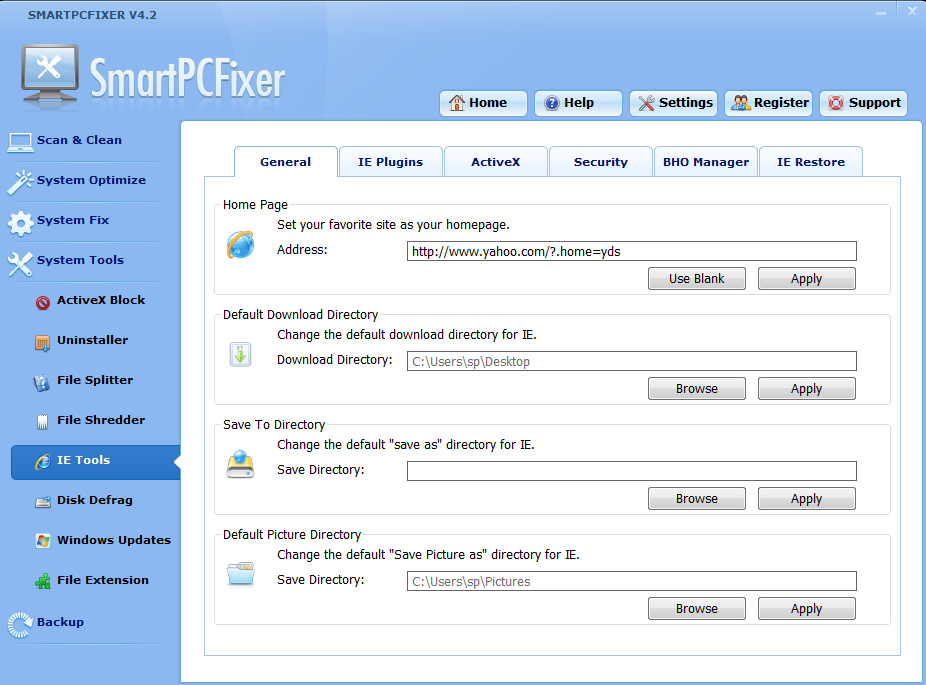926x685 pixels.
Task: Open the IE Plugins tab
Action: coord(390,162)
